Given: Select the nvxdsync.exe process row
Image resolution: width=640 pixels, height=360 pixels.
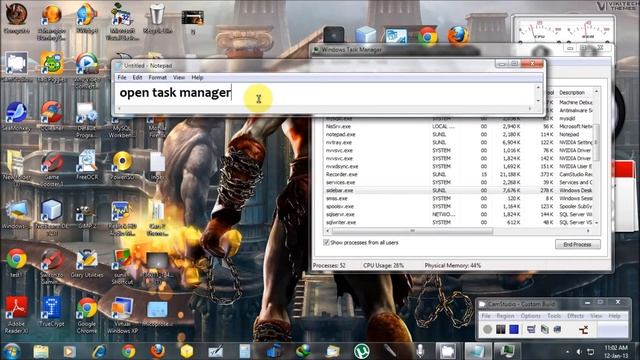Looking at the screenshot, I should click(x=458, y=167).
